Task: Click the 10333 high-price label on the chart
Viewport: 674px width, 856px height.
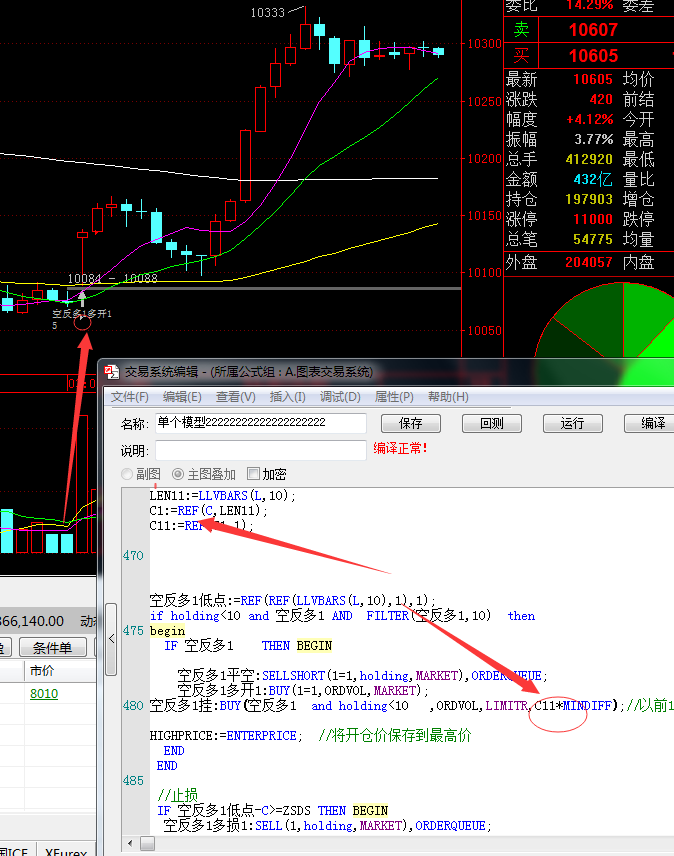Action: 267,13
